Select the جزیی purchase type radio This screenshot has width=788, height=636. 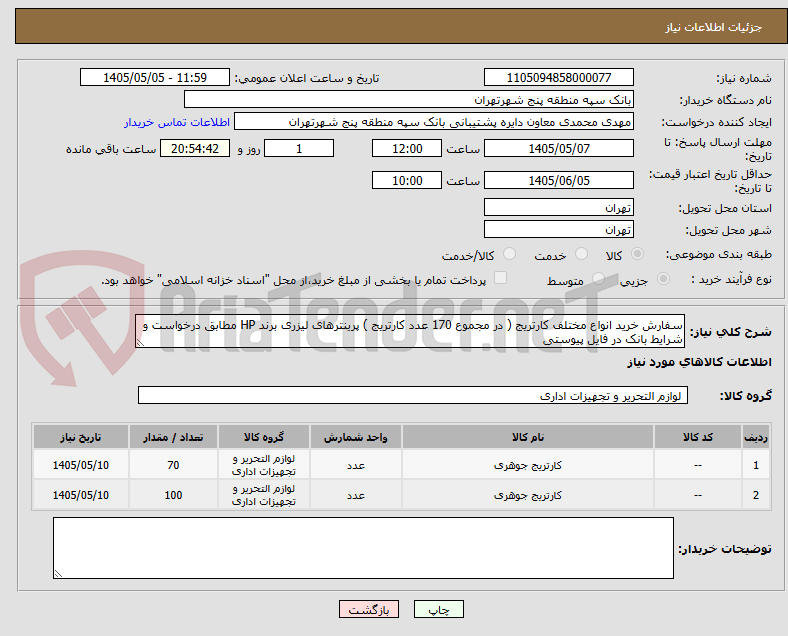click(663, 278)
